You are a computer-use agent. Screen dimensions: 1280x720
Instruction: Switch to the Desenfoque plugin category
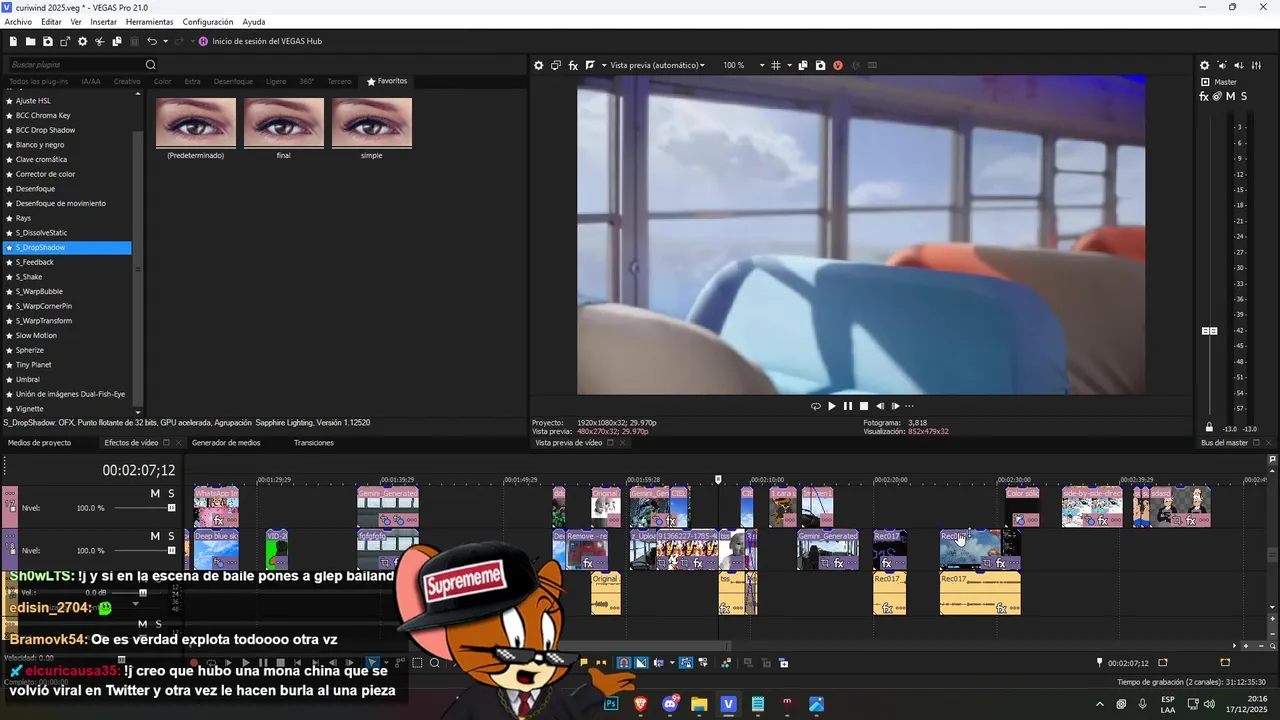point(233,81)
